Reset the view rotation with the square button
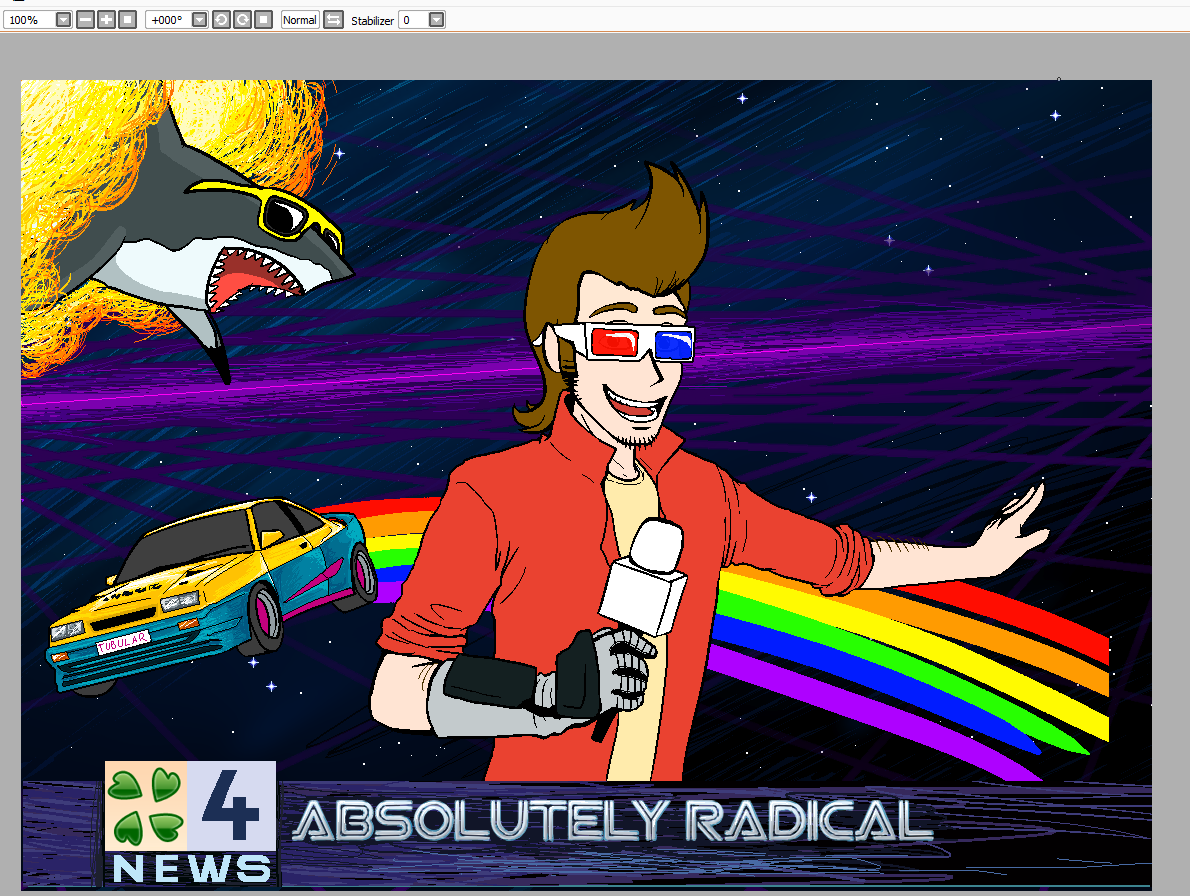Image resolution: width=1190 pixels, height=896 pixels. 263,20
